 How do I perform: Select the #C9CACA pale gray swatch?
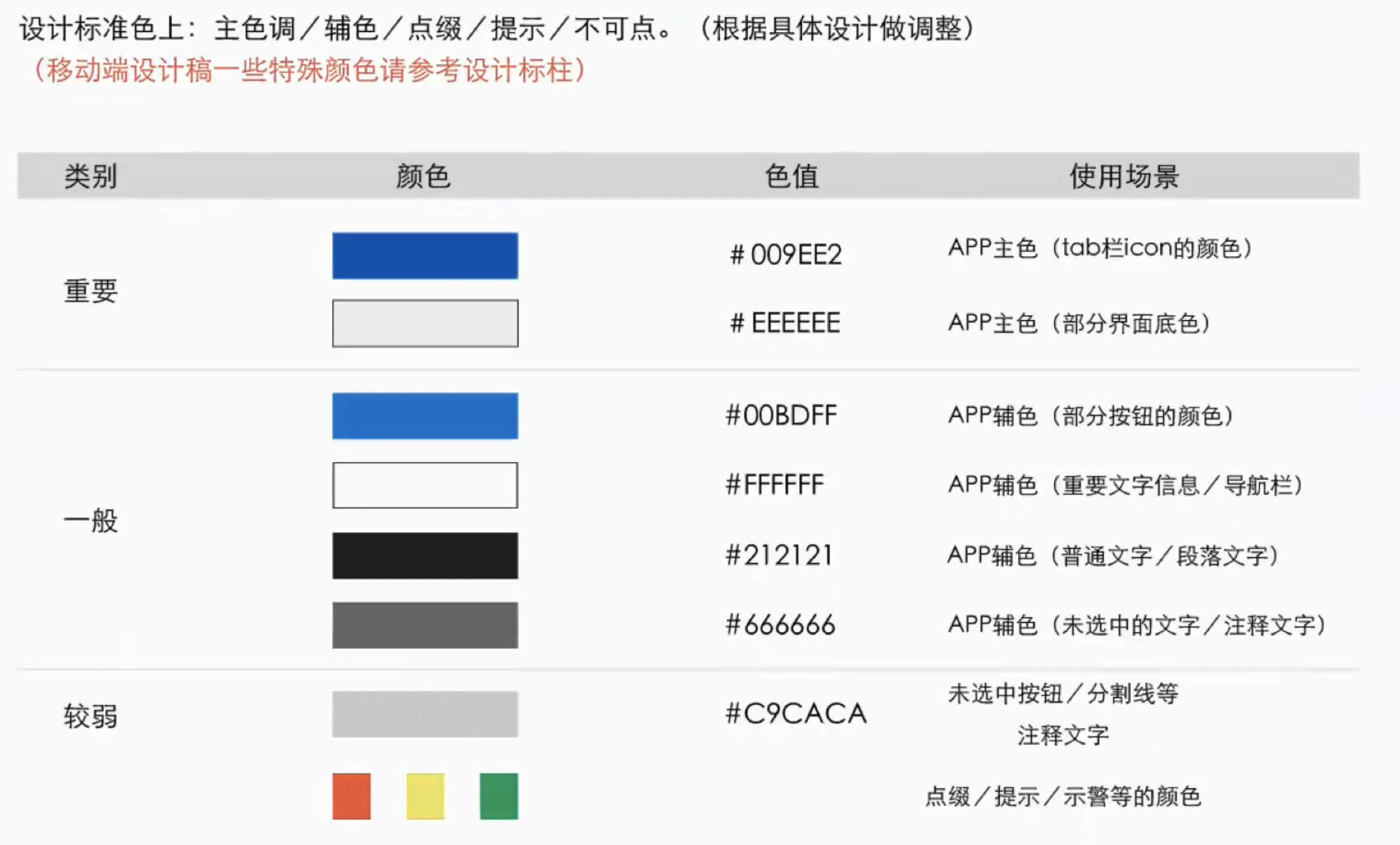(425, 714)
